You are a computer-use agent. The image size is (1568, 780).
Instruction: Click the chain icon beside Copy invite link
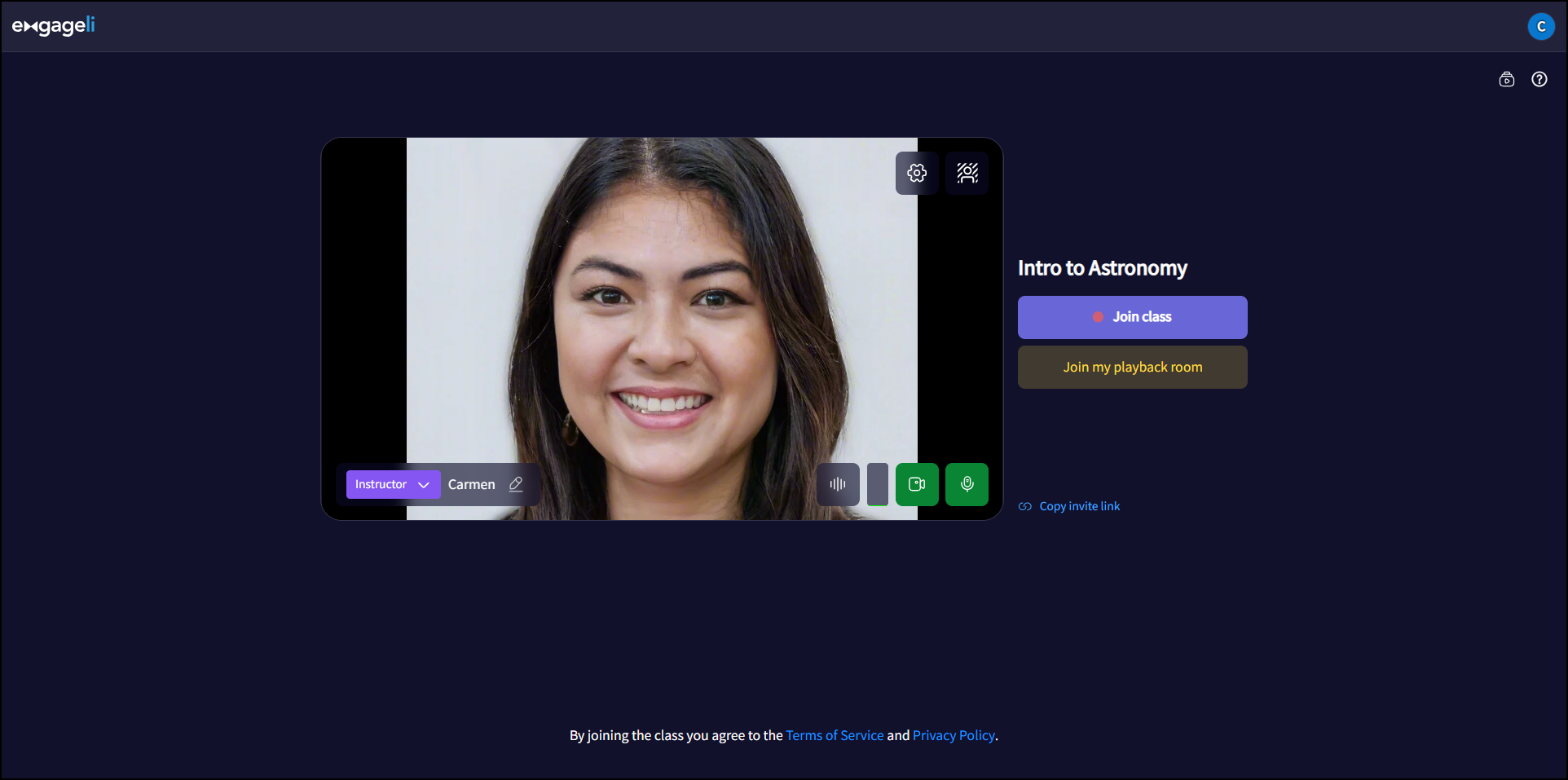[x=1024, y=506]
